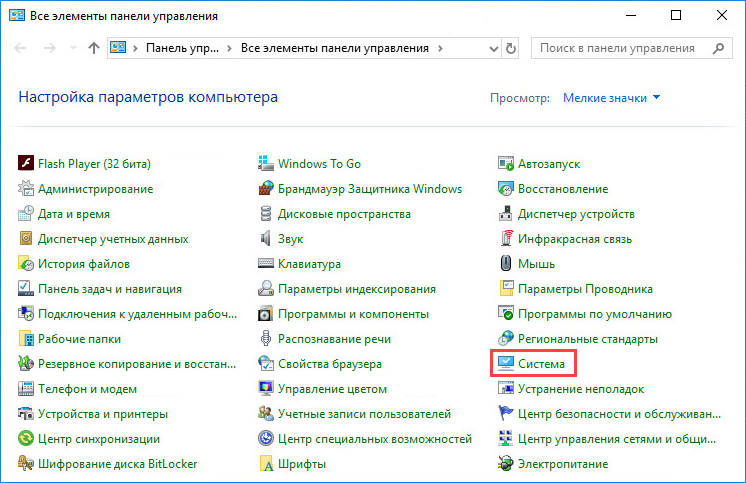The height and width of the screenshot is (483, 746).
Task: Expand the address bar history dropdown
Action: tap(494, 48)
